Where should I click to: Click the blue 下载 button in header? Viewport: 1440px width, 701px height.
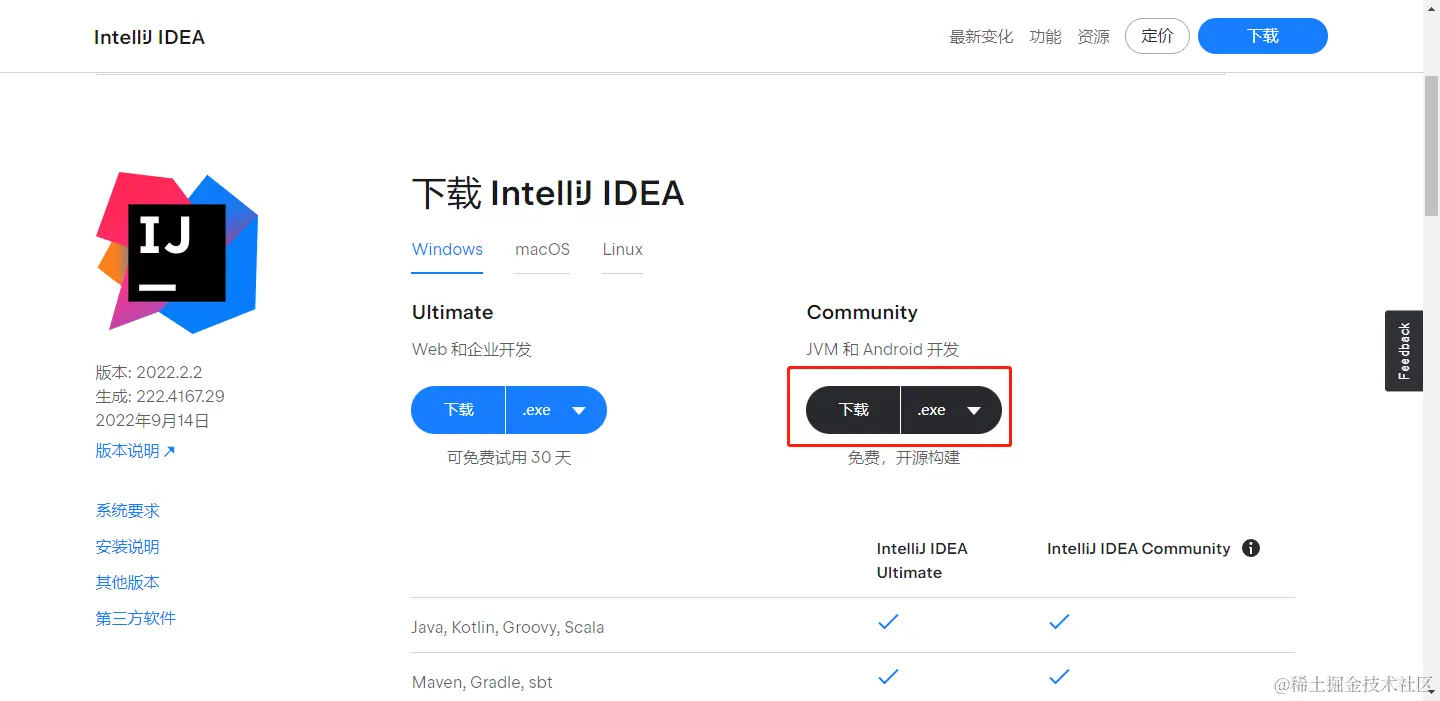click(1262, 36)
